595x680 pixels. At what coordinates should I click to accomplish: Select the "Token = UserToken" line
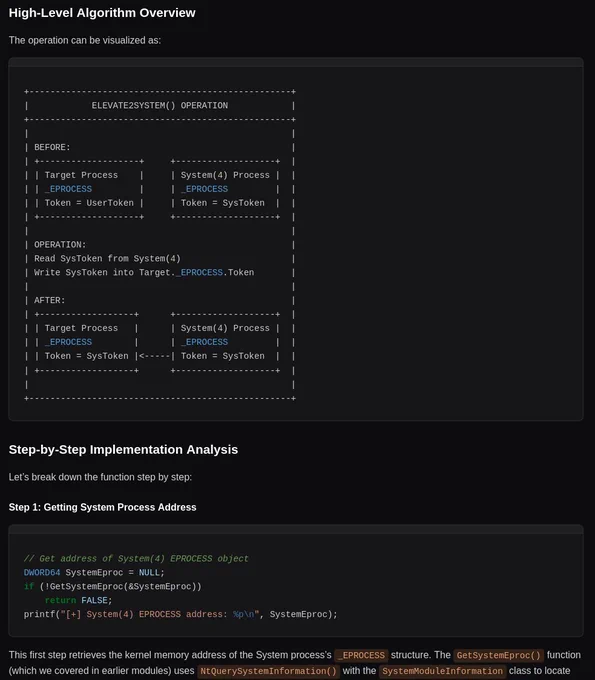point(89,203)
